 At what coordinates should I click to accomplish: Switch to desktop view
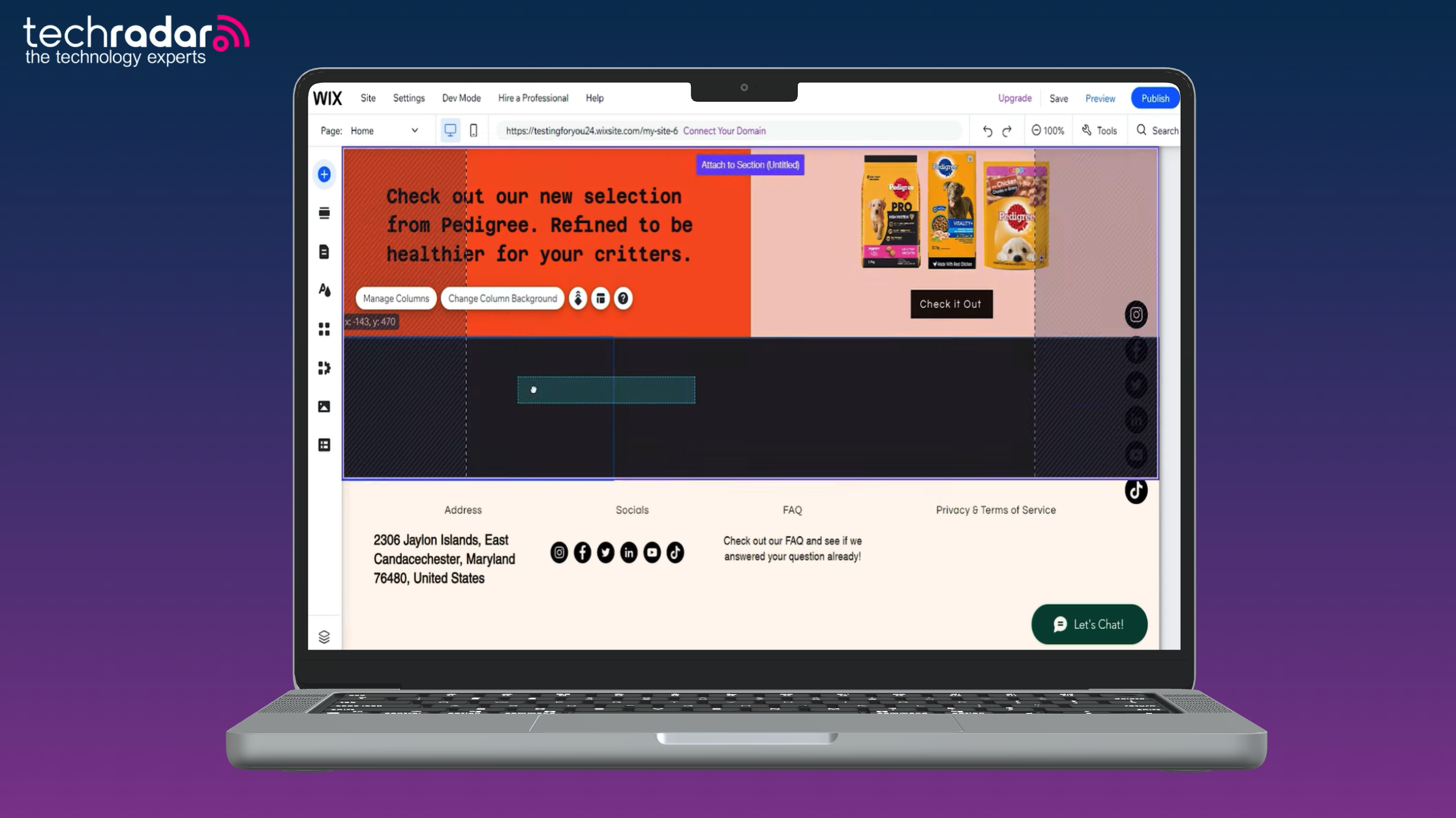tap(450, 130)
